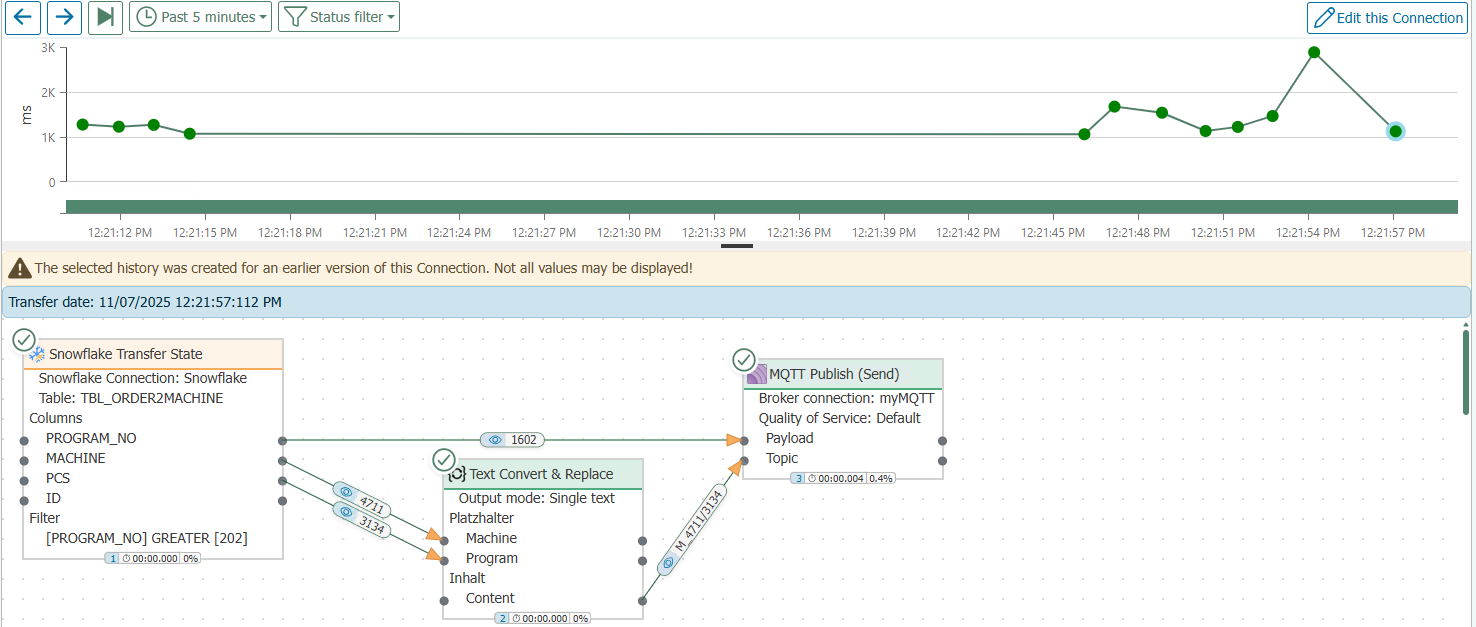Click the success checkmark on MQTT Publish node
Image resolution: width=1476 pixels, height=627 pixels.
point(744,359)
